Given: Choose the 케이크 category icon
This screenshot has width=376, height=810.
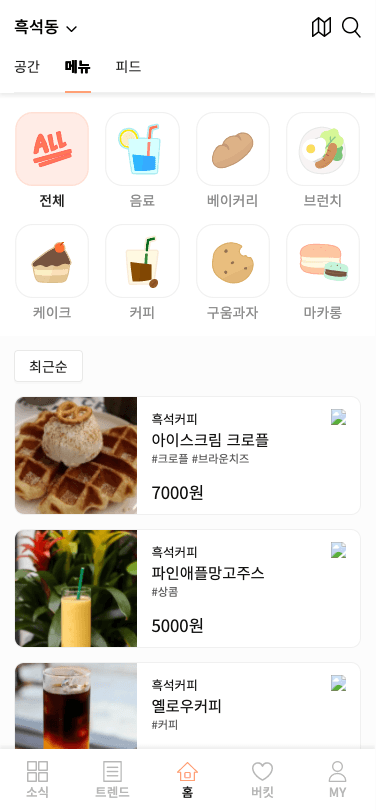Looking at the screenshot, I should click(x=52, y=261).
